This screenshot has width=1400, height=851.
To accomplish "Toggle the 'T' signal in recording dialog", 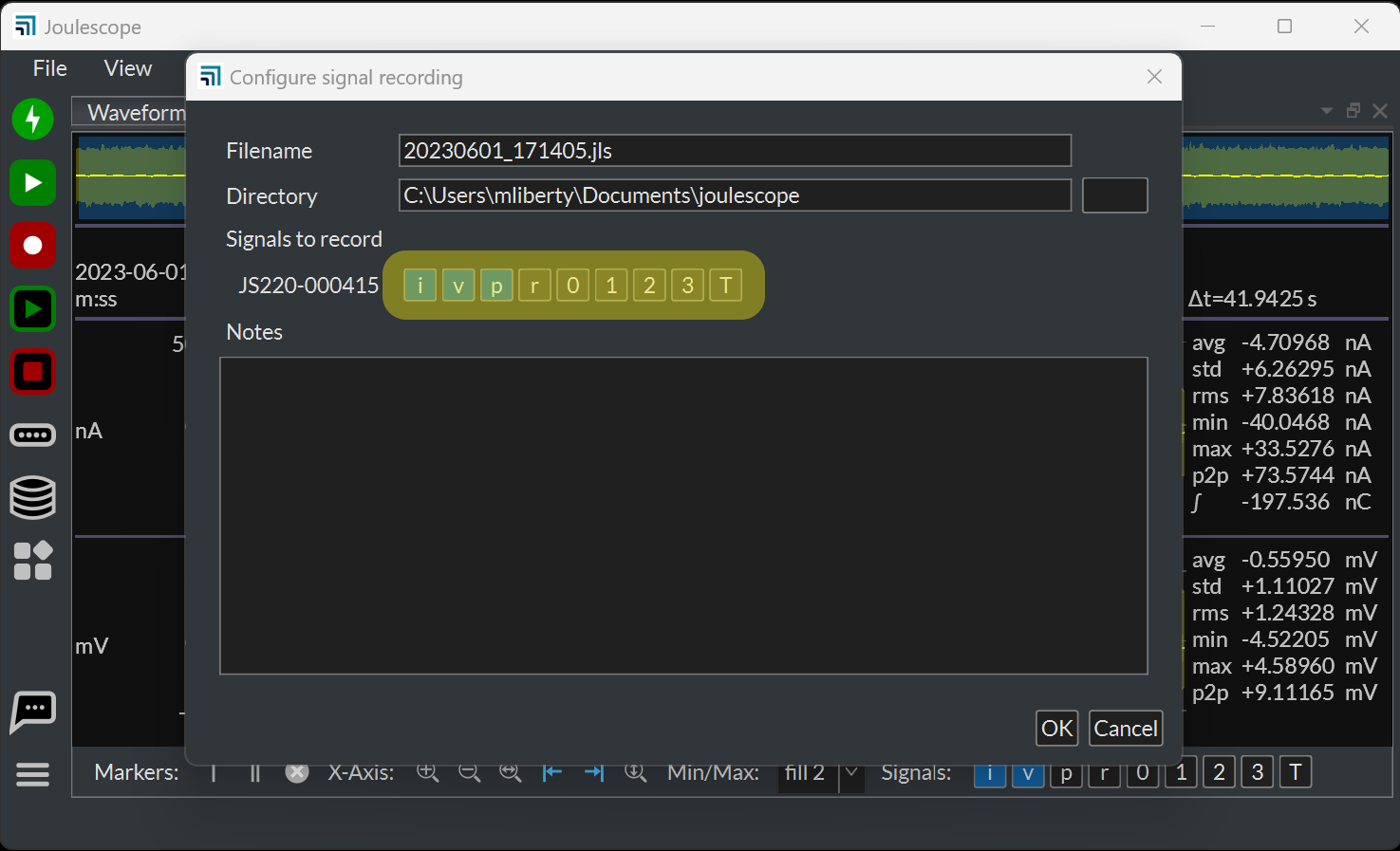I will click(726, 286).
